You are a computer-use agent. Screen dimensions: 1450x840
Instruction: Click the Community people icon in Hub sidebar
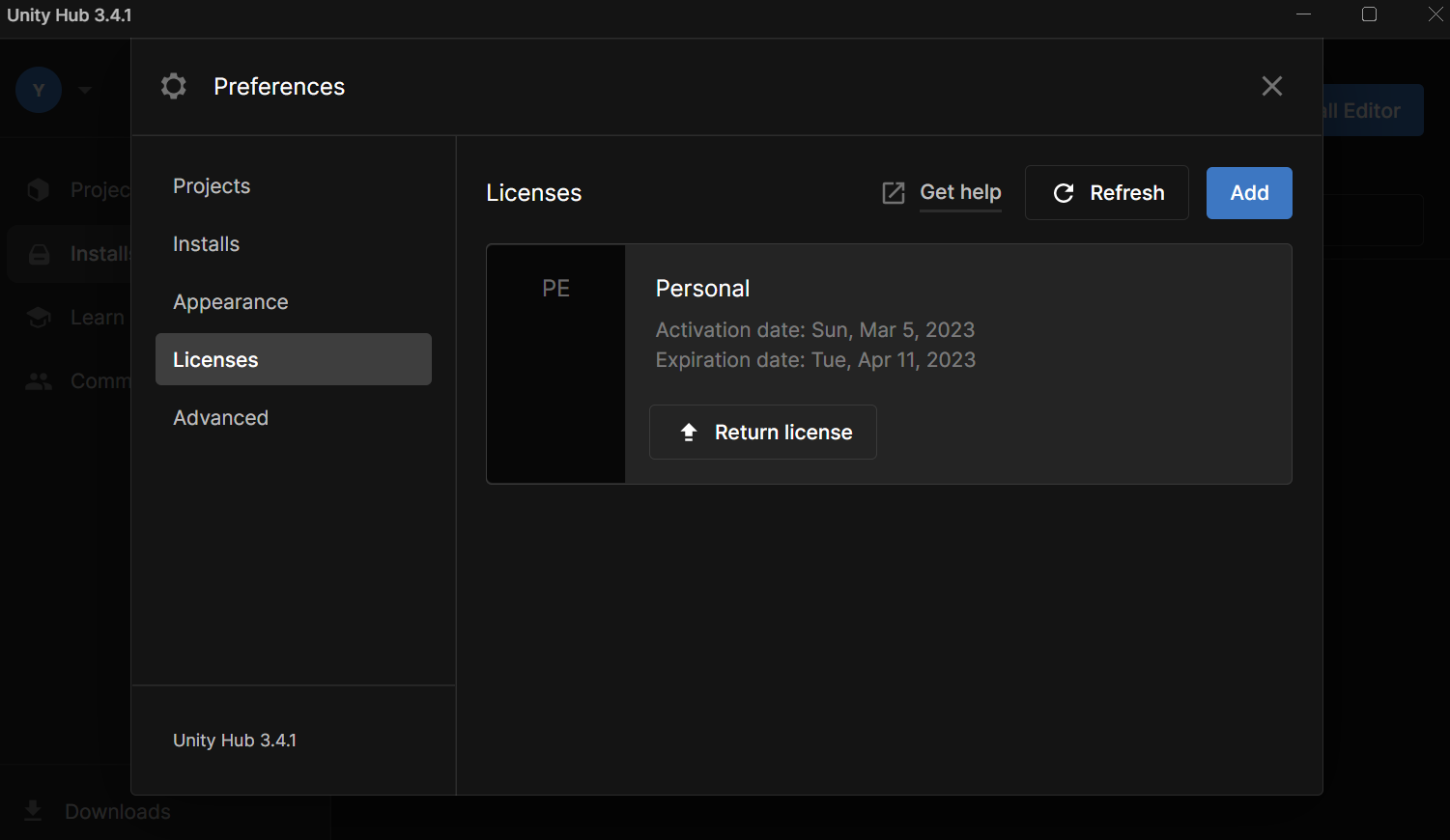pos(39,381)
